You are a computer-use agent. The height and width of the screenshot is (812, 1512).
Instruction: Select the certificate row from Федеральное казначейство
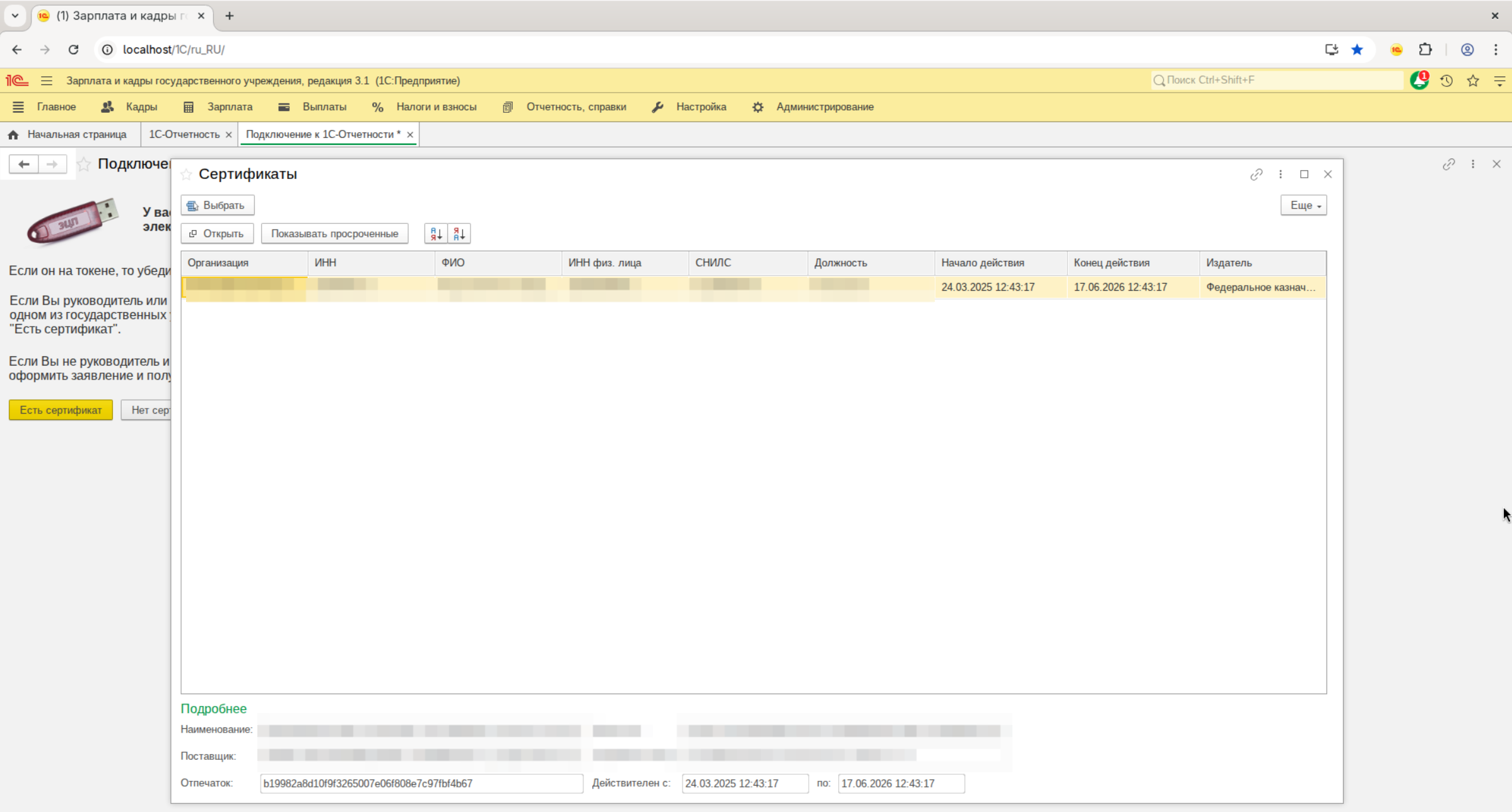1259,287
